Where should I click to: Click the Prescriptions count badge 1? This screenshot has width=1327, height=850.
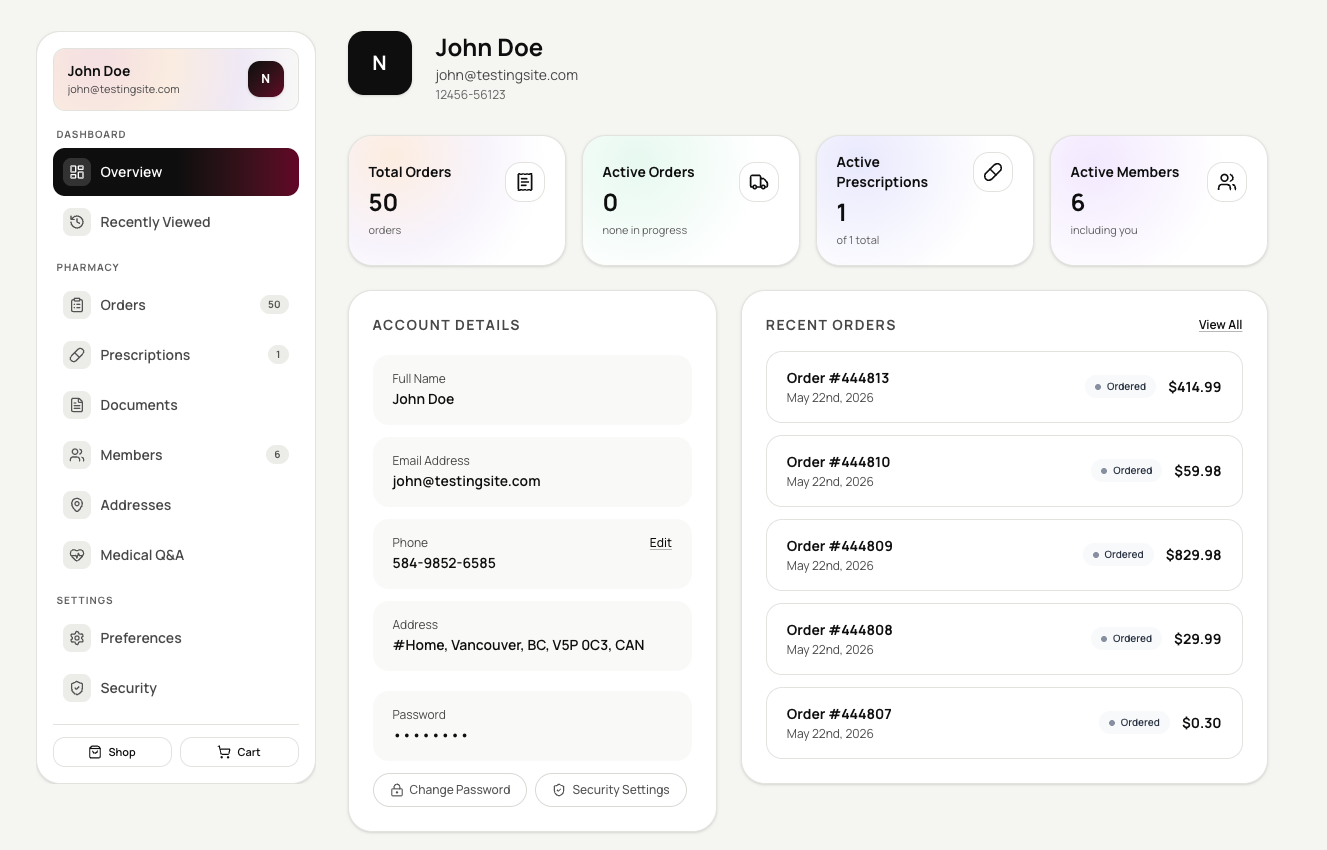coord(278,355)
